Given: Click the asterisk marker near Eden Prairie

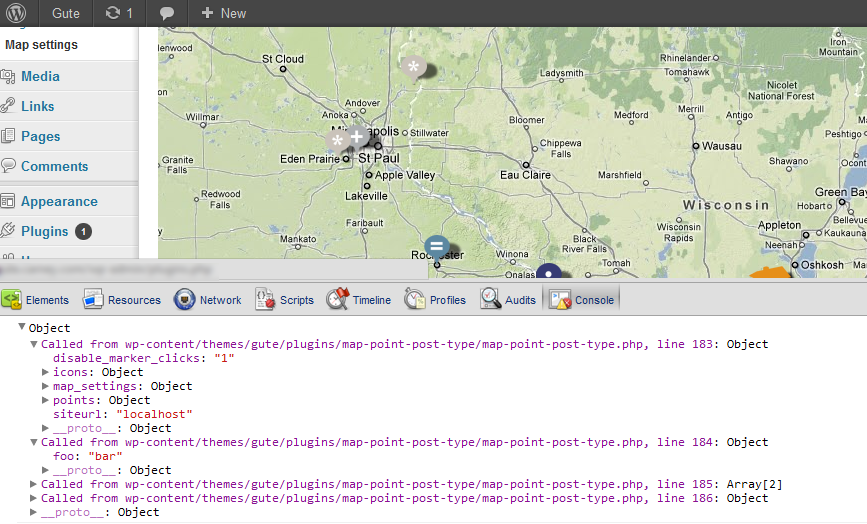Looking at the screenshot, I should coord(337,142).
